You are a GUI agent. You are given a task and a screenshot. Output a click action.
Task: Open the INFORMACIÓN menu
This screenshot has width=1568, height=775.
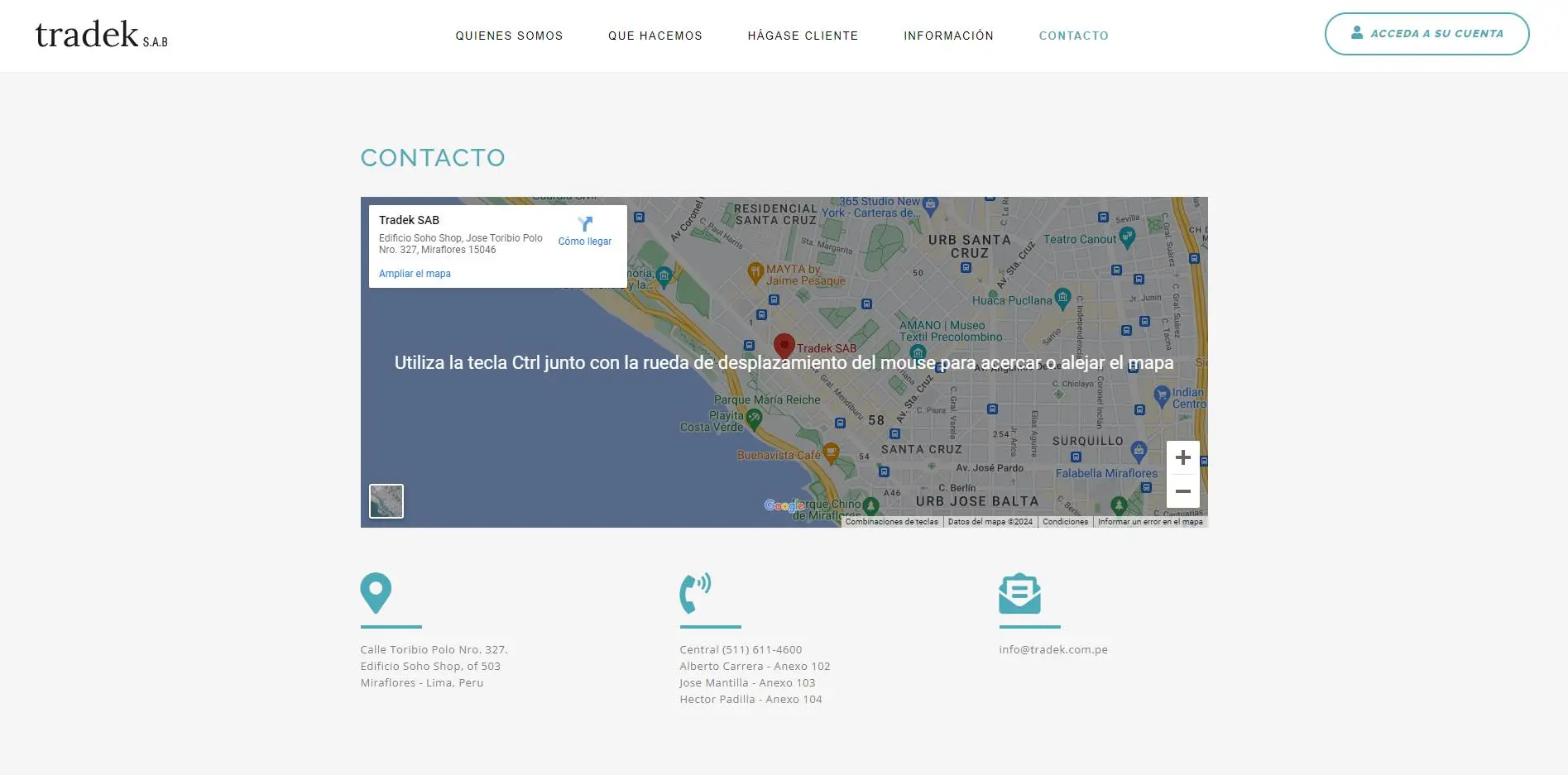[948, 36]
